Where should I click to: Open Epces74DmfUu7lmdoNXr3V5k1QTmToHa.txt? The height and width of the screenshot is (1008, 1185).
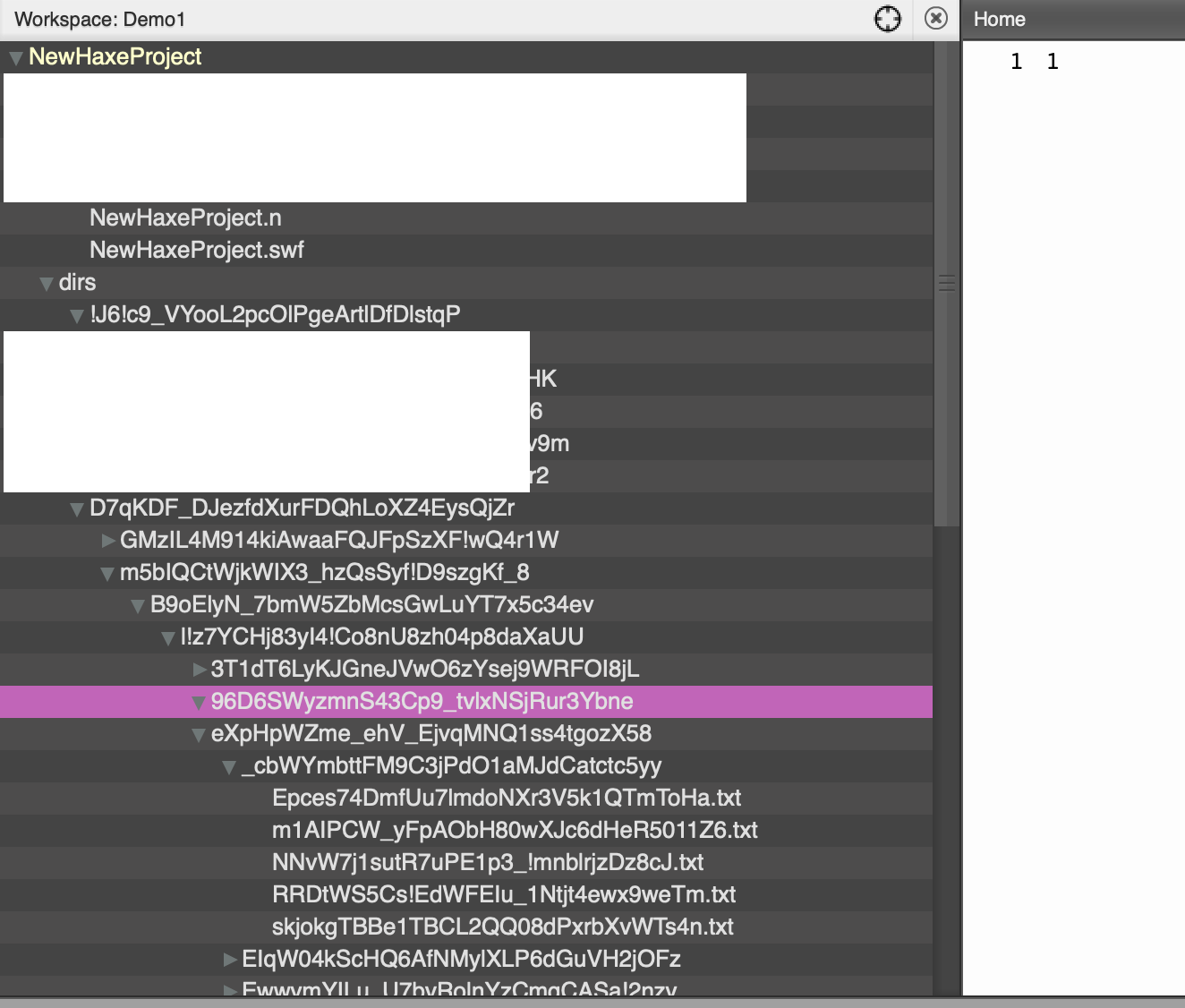[507, 798]
